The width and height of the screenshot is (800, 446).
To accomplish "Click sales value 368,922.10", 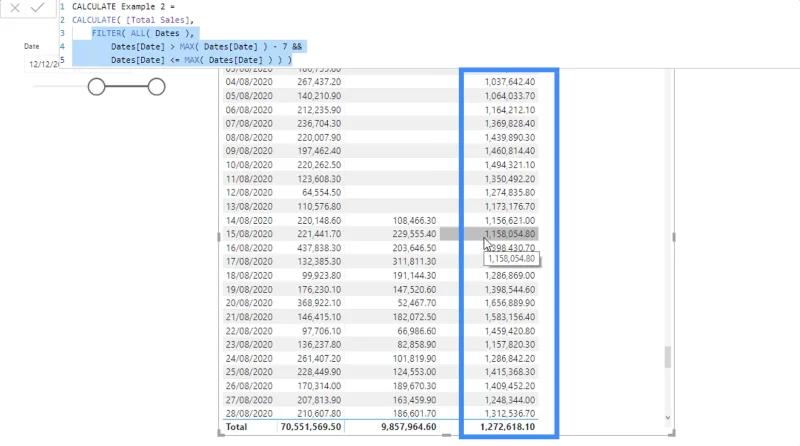I will point(319,303).
